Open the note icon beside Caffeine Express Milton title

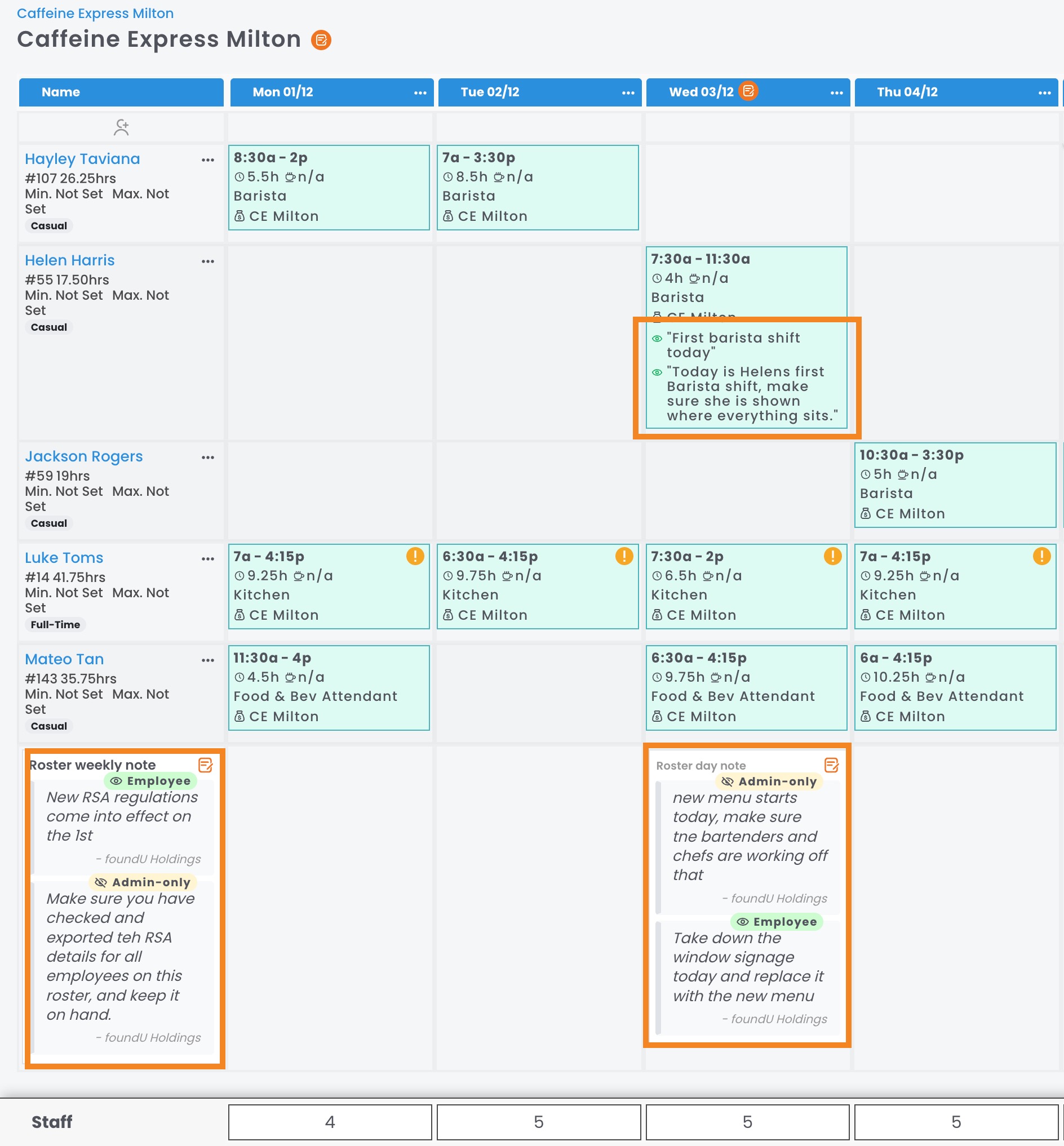[321, 39]
